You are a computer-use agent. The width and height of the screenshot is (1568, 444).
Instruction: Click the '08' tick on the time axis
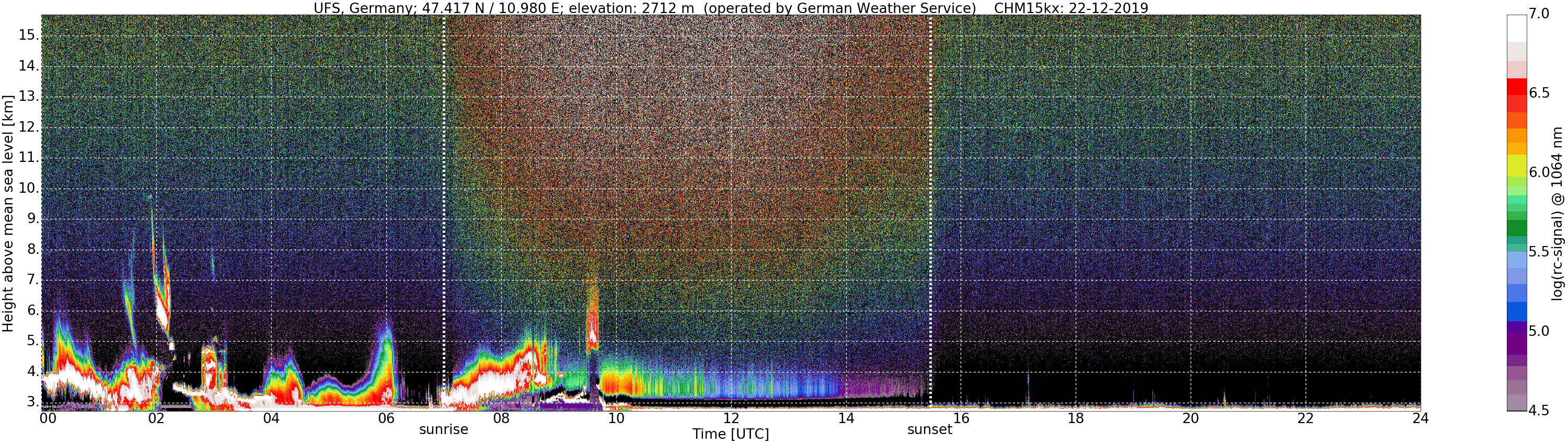pos(501,418)
